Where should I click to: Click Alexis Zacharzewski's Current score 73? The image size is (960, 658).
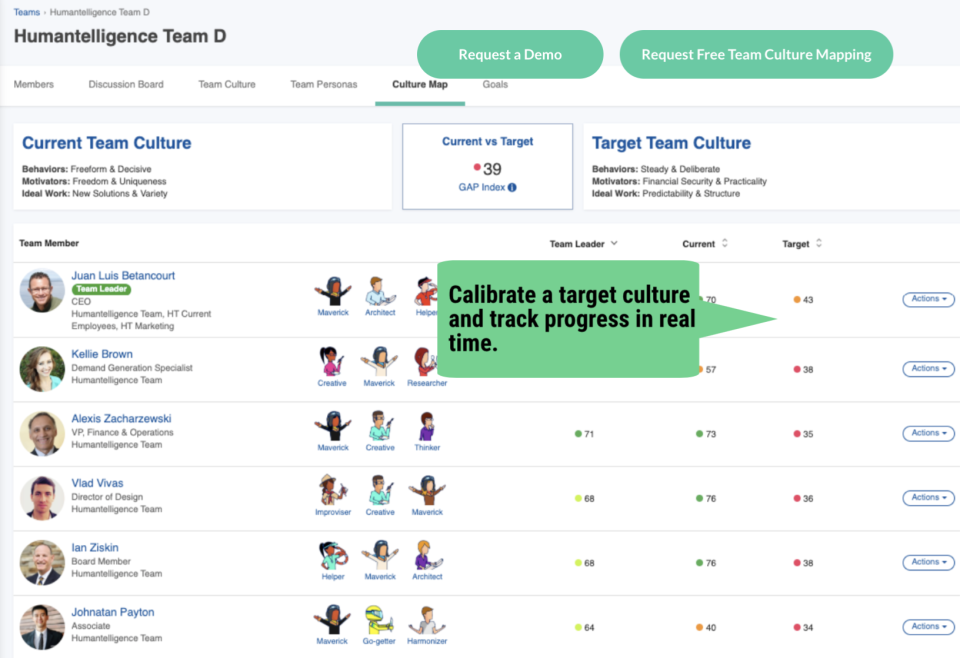(x=706, y=434)
